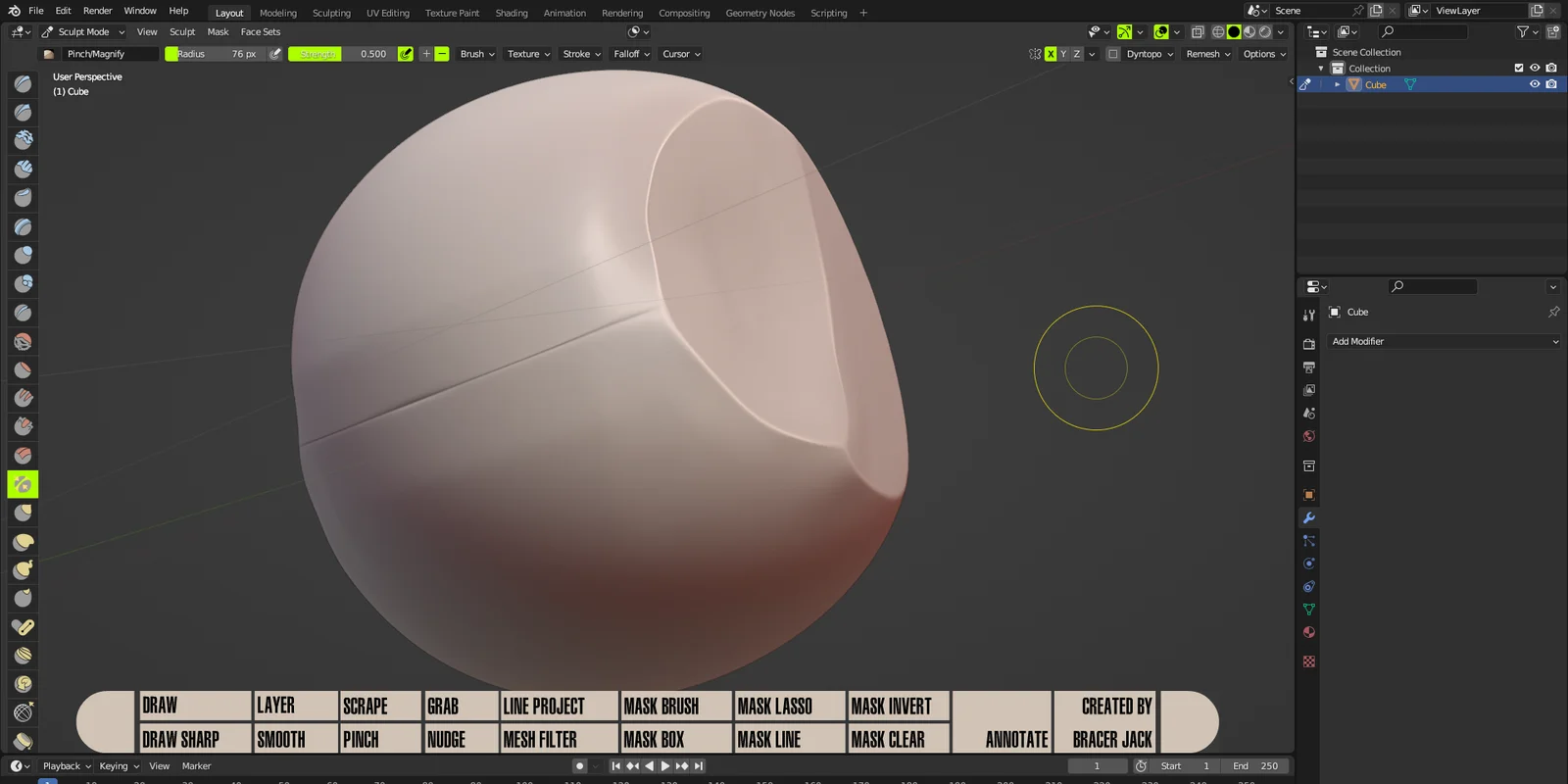Switch to the Shading workspace tab

[x=512, y=13]
